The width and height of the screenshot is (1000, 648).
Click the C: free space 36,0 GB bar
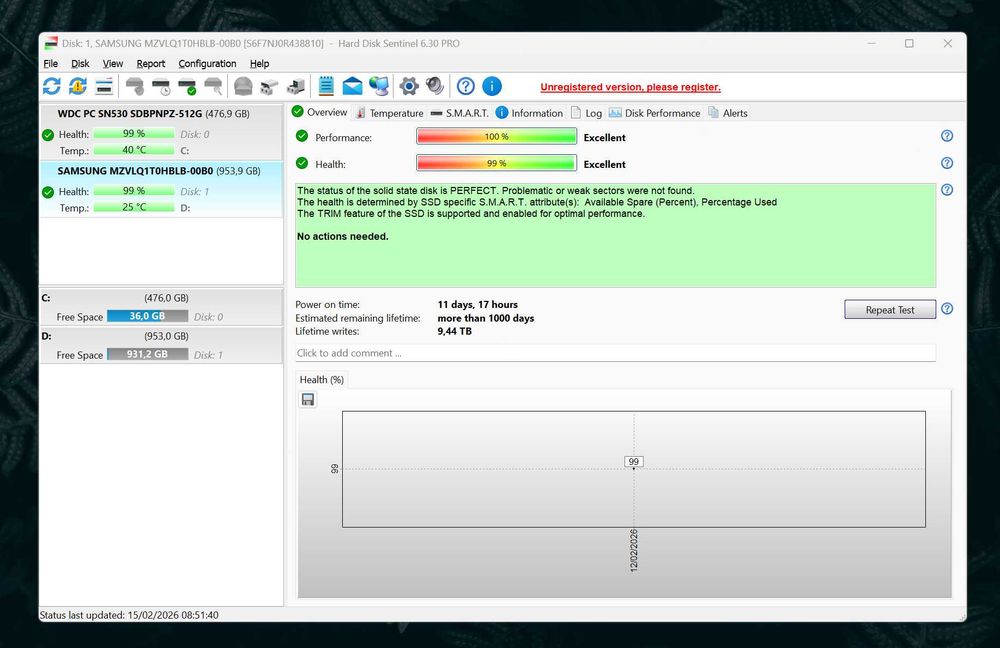[x=147, y=316]
